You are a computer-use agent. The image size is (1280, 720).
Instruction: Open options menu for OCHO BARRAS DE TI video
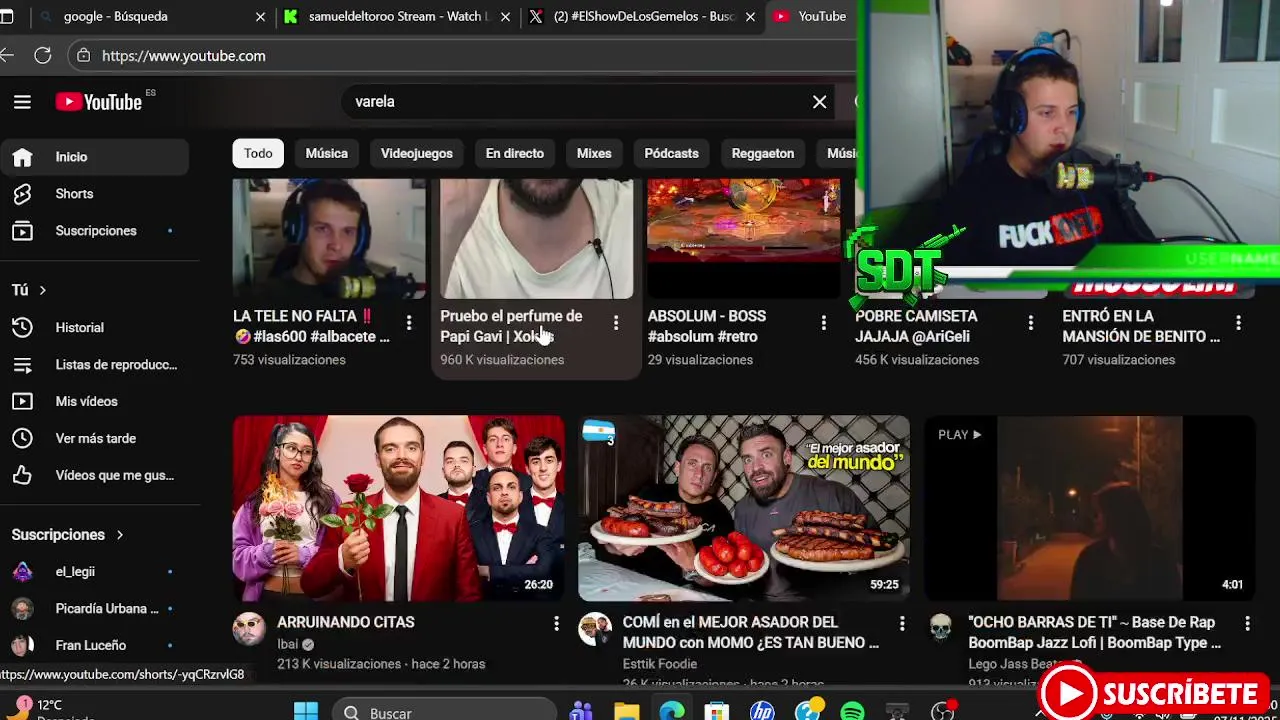click(1247, 623)
